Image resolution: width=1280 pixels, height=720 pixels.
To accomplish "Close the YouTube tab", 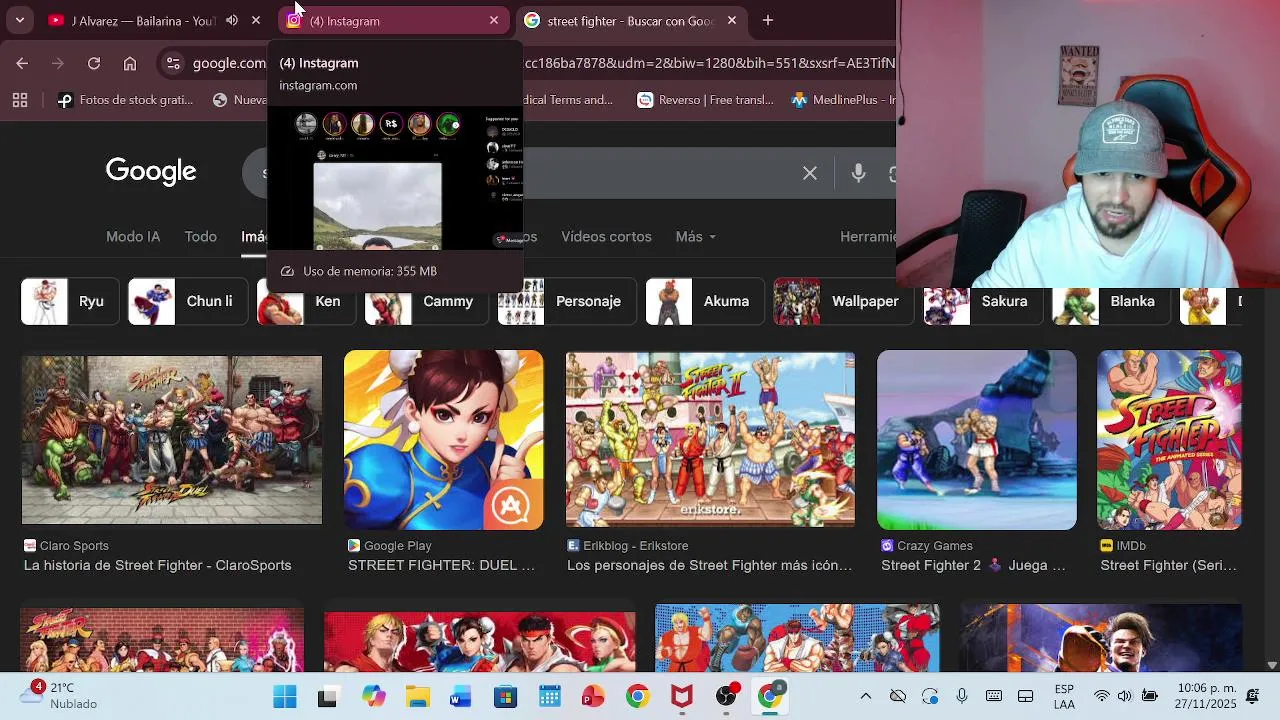I will tap(256, 20).
